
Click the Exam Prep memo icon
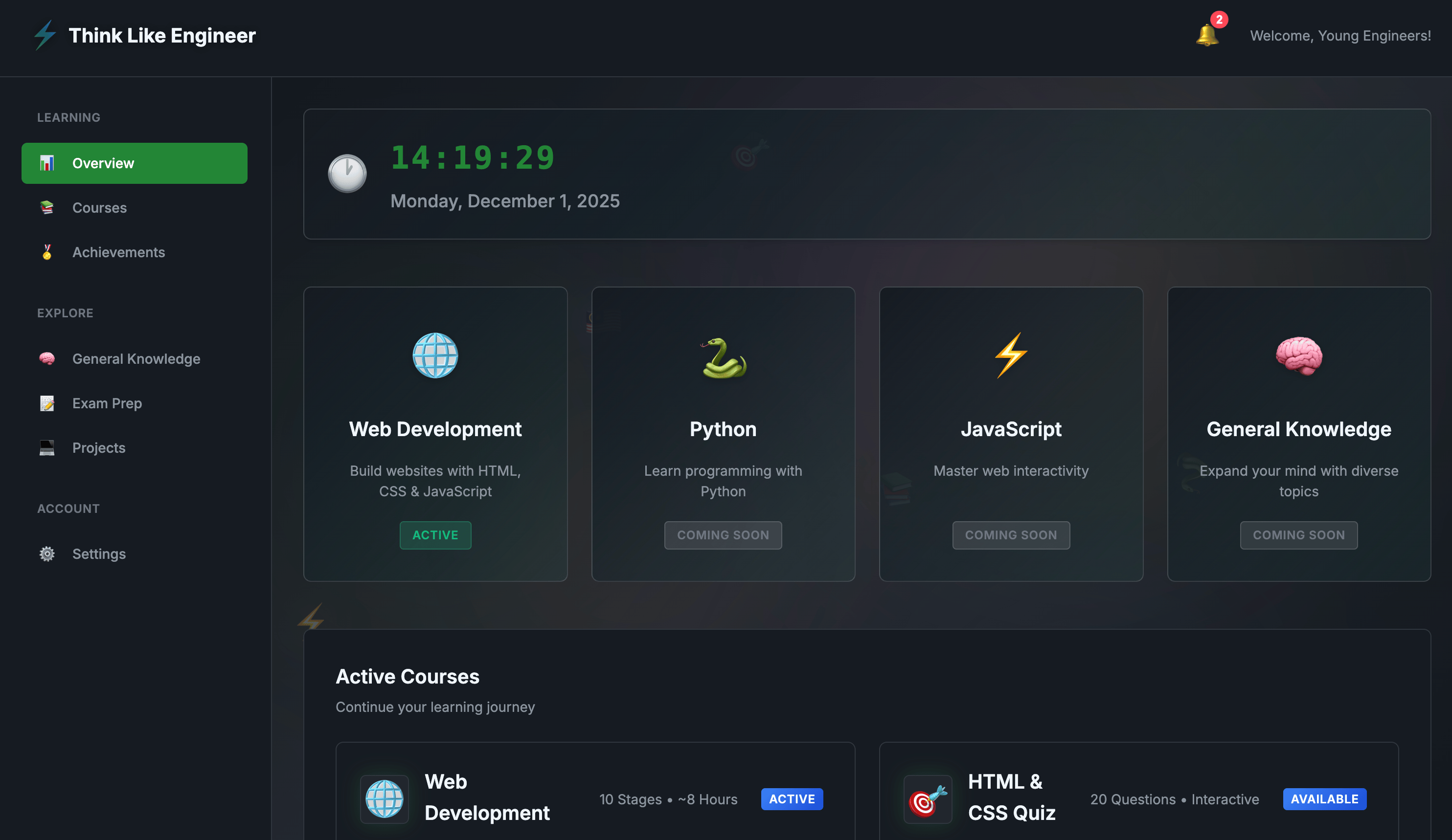(46, 403)
